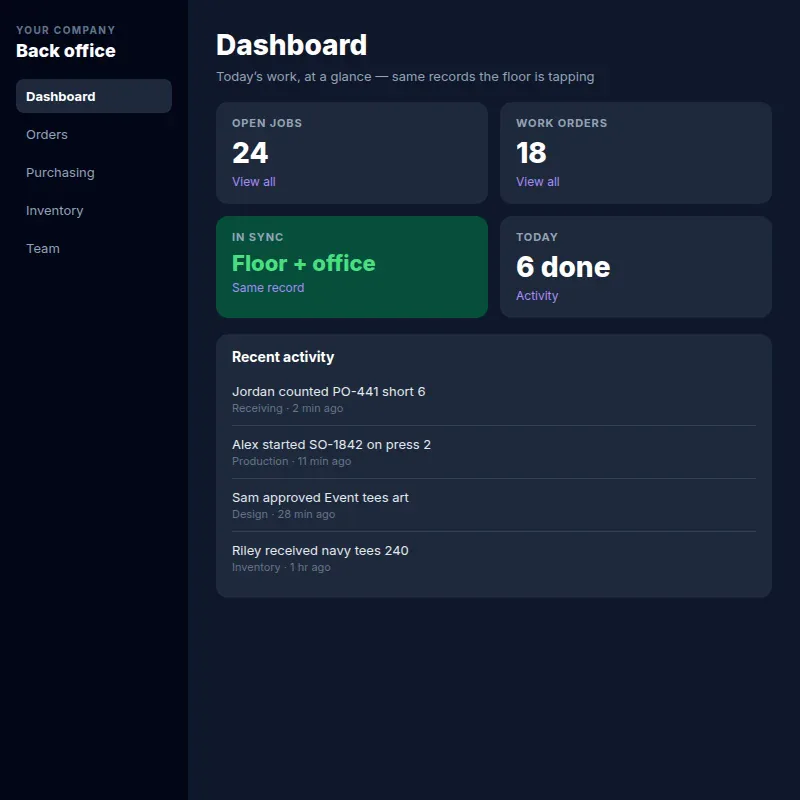Click View all under Open Jobs

coord(254,182)
